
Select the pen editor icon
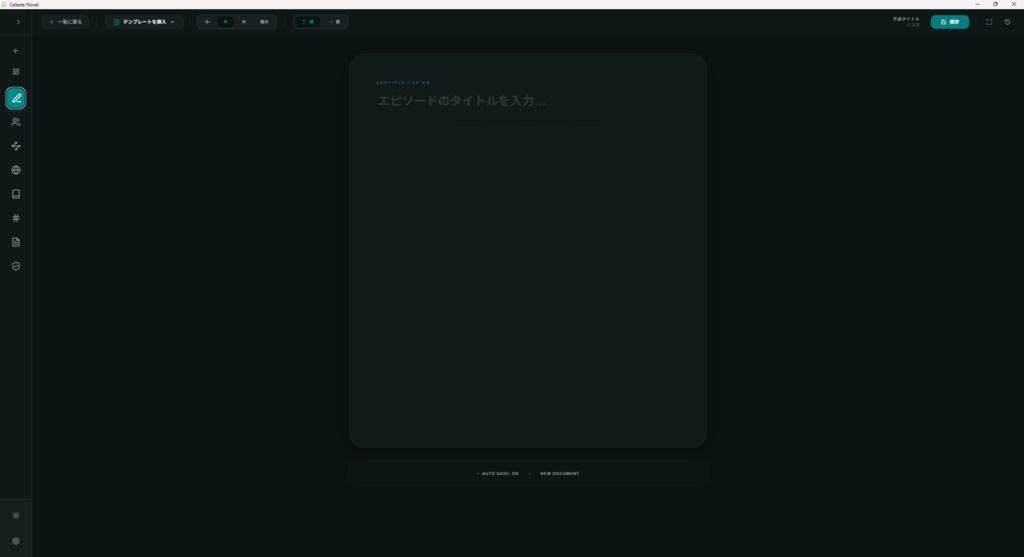coord(16,98)
